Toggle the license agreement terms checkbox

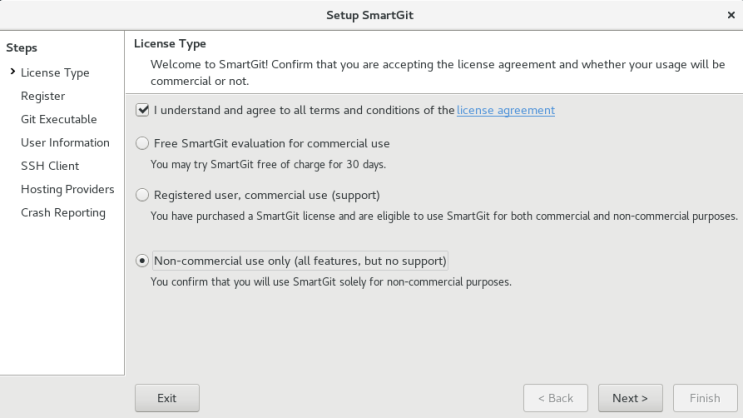click(x=142, y=110)
